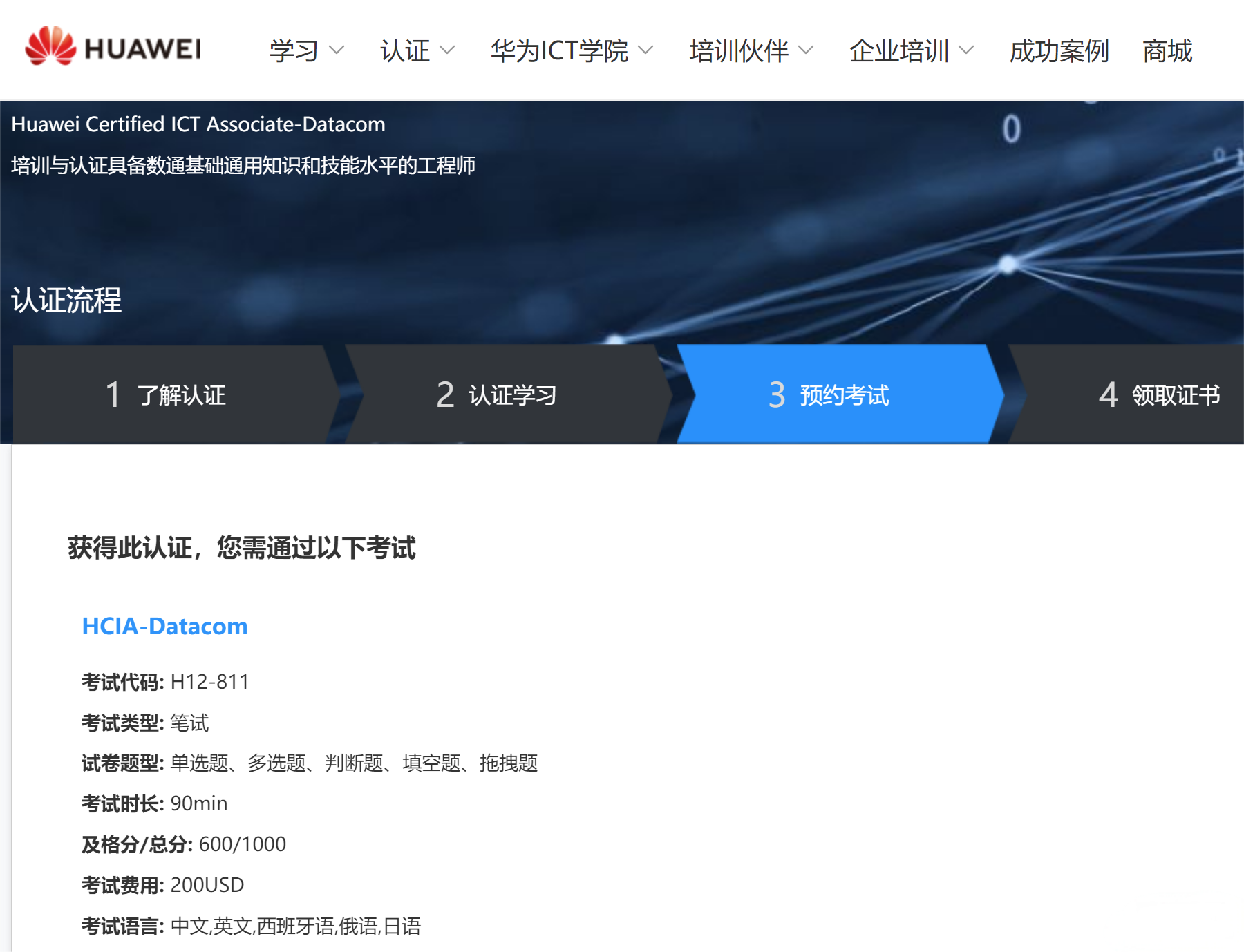Click the 考试语言 languages line
The height and width of the screenshot is (952, 1244).
[x=251, y=926]
